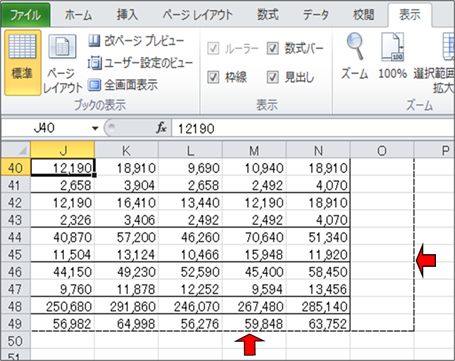
Task: Open the 数式 ribbon tab
Action: 267,15
